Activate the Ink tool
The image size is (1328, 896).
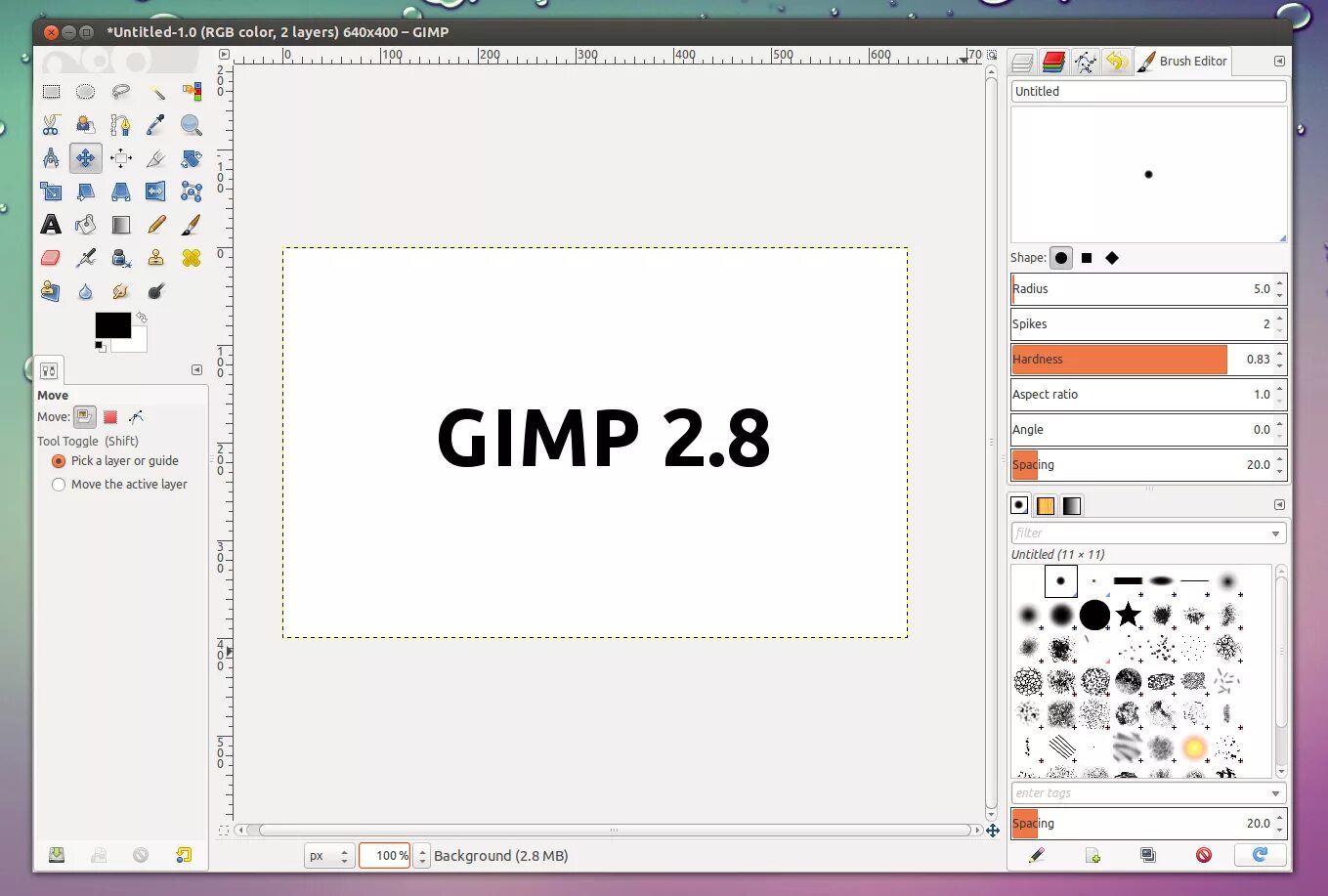[121, 258]
